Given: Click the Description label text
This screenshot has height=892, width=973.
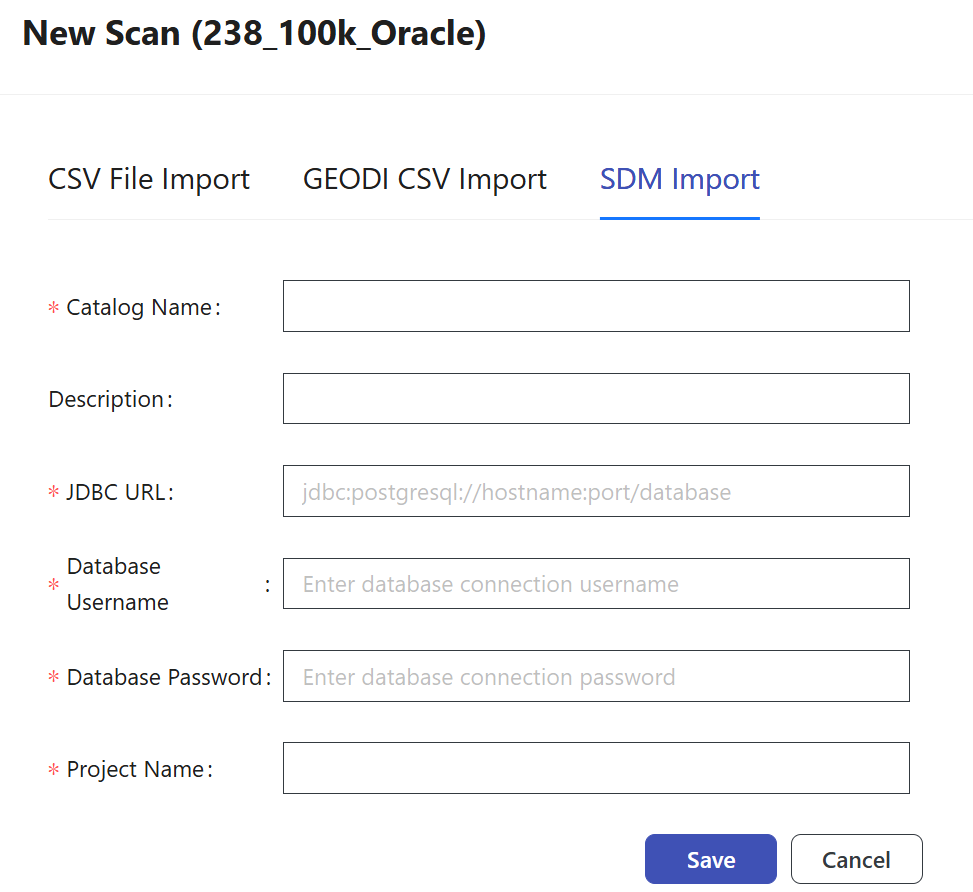Looking at the screenshot, I should click(x=106, y=400).
